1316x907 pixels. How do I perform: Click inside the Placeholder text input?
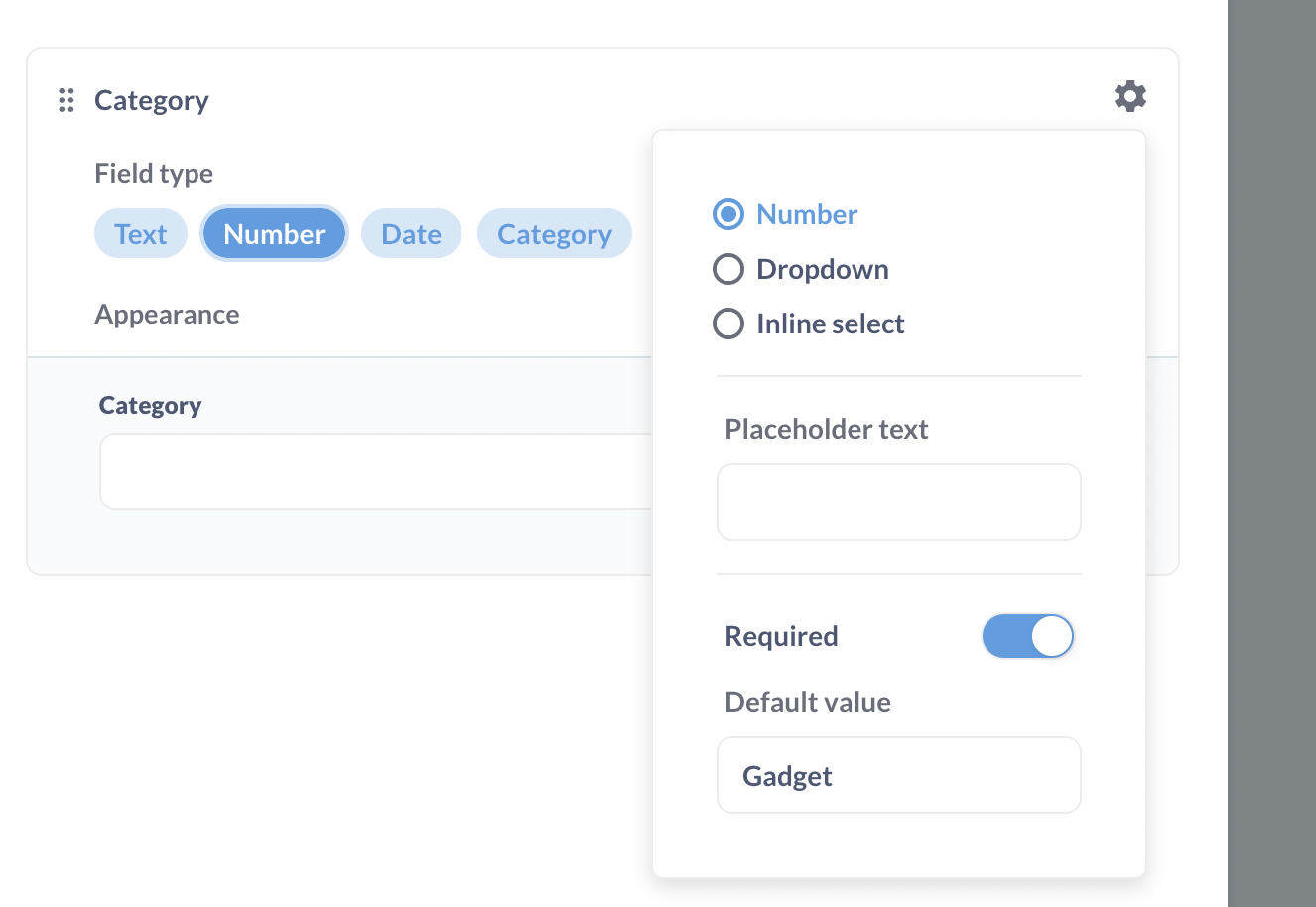(x=898, y=502)
